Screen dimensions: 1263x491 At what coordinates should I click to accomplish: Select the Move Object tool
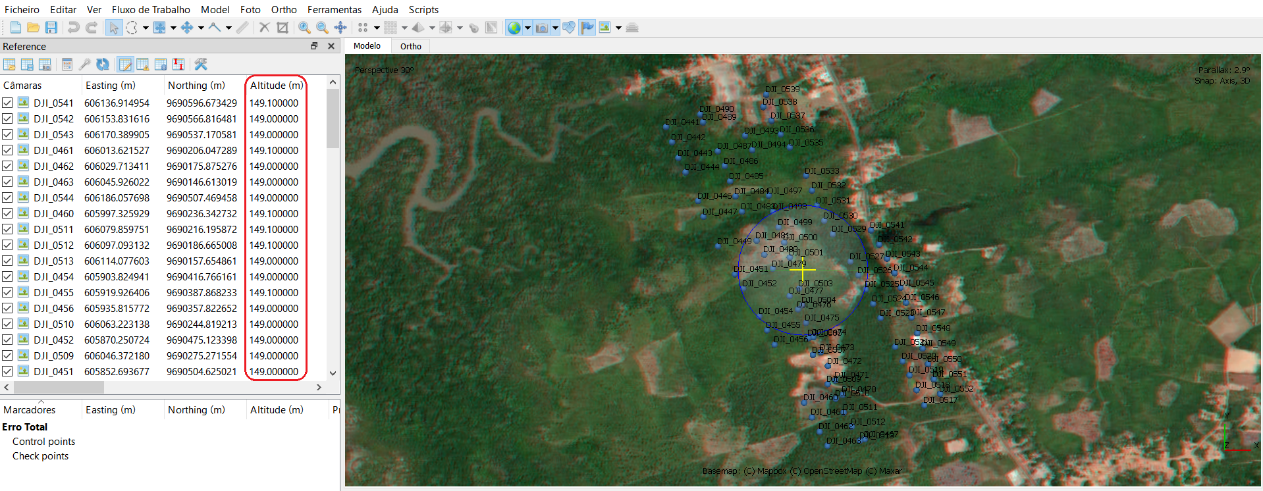pyautogui.click(x=187, y=27)
